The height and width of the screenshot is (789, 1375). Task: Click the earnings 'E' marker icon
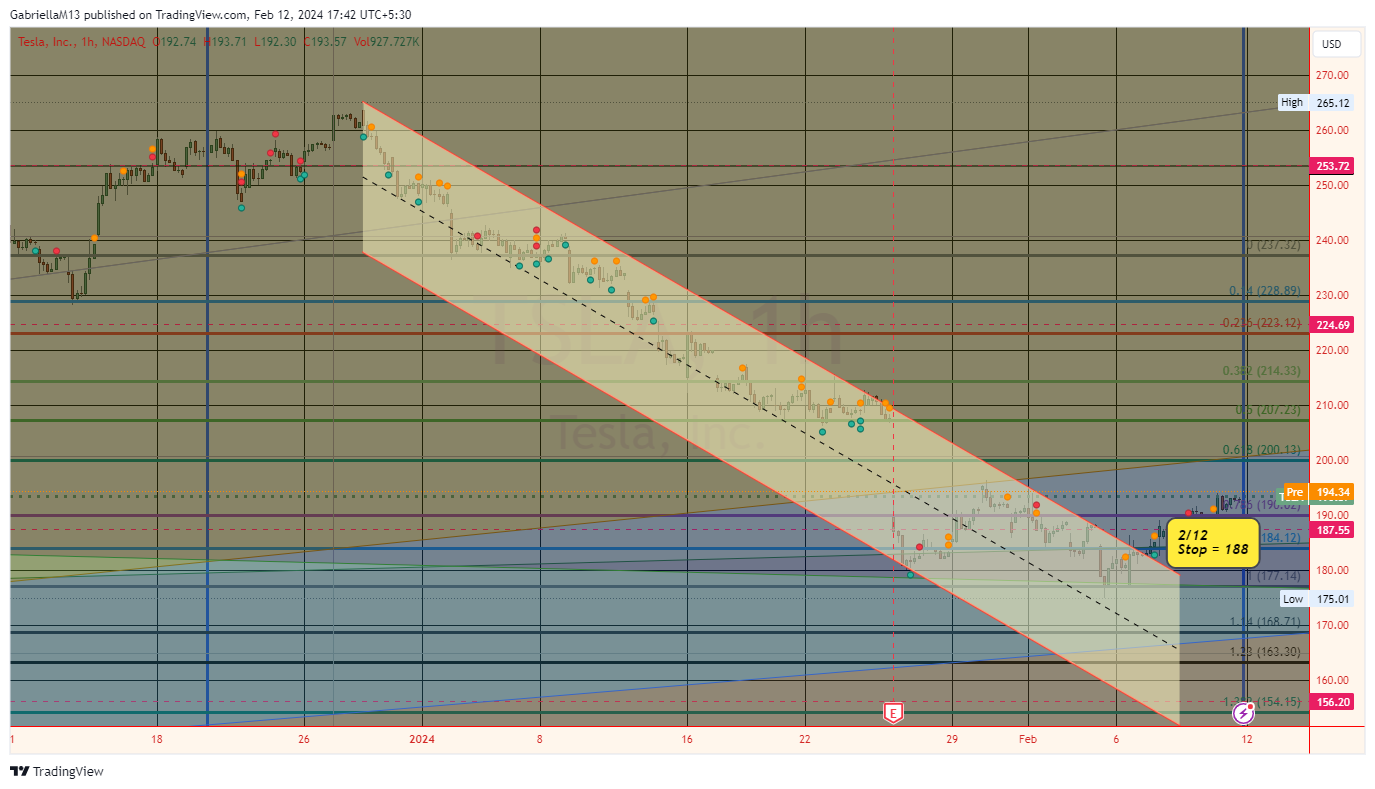(893, 713)
